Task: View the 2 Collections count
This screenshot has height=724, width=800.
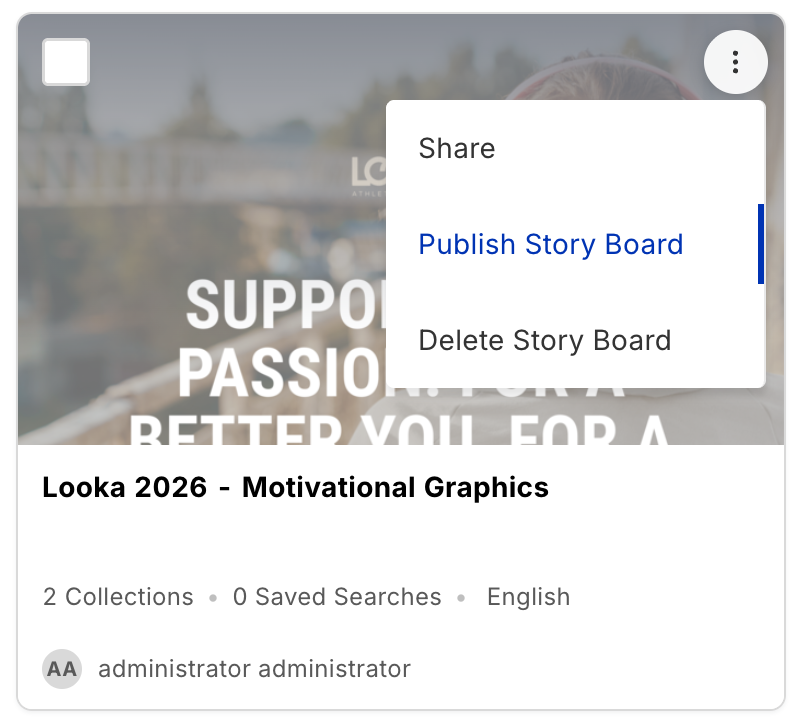Action: pos(118,596)
